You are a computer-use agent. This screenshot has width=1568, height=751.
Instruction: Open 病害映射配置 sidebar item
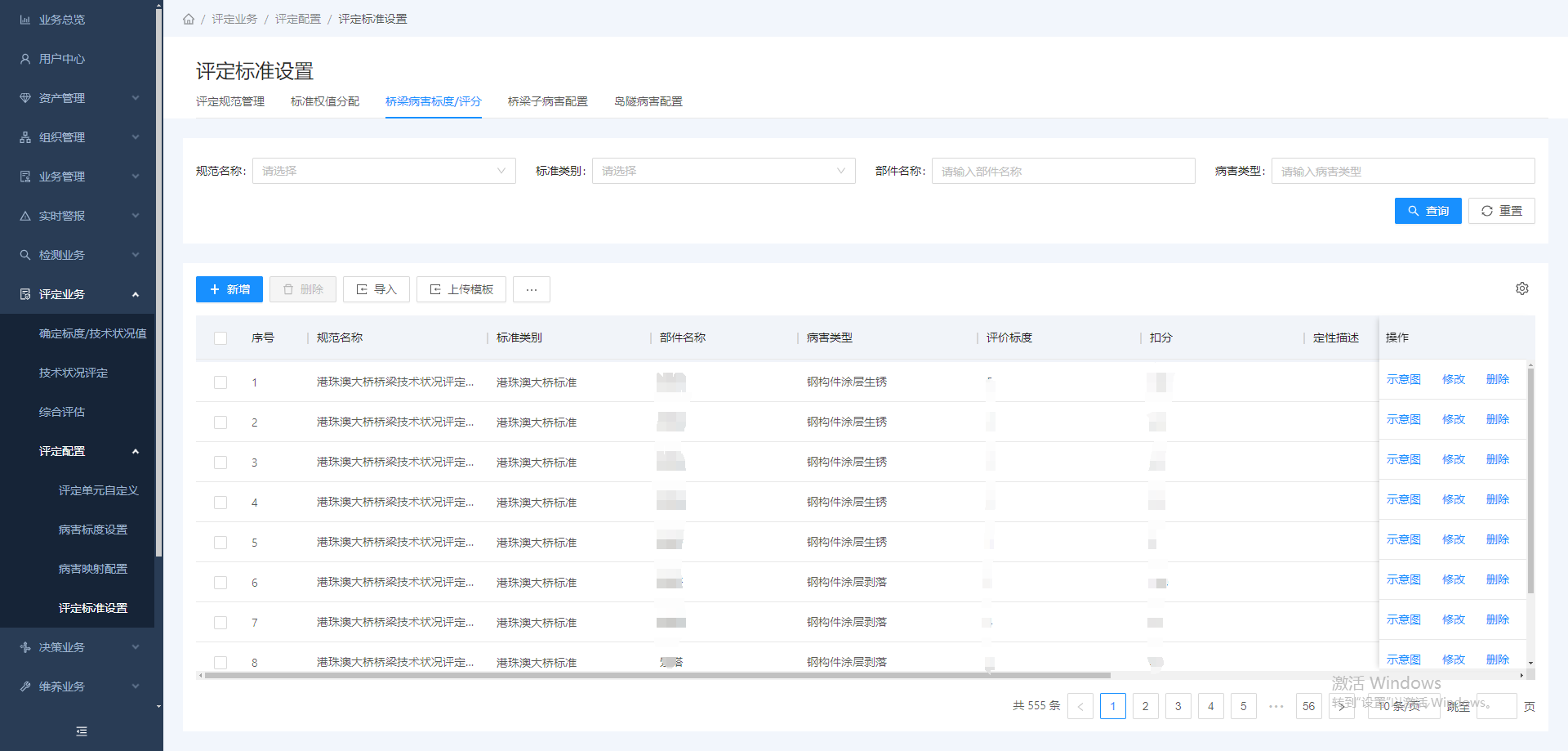tap(93, 569)
